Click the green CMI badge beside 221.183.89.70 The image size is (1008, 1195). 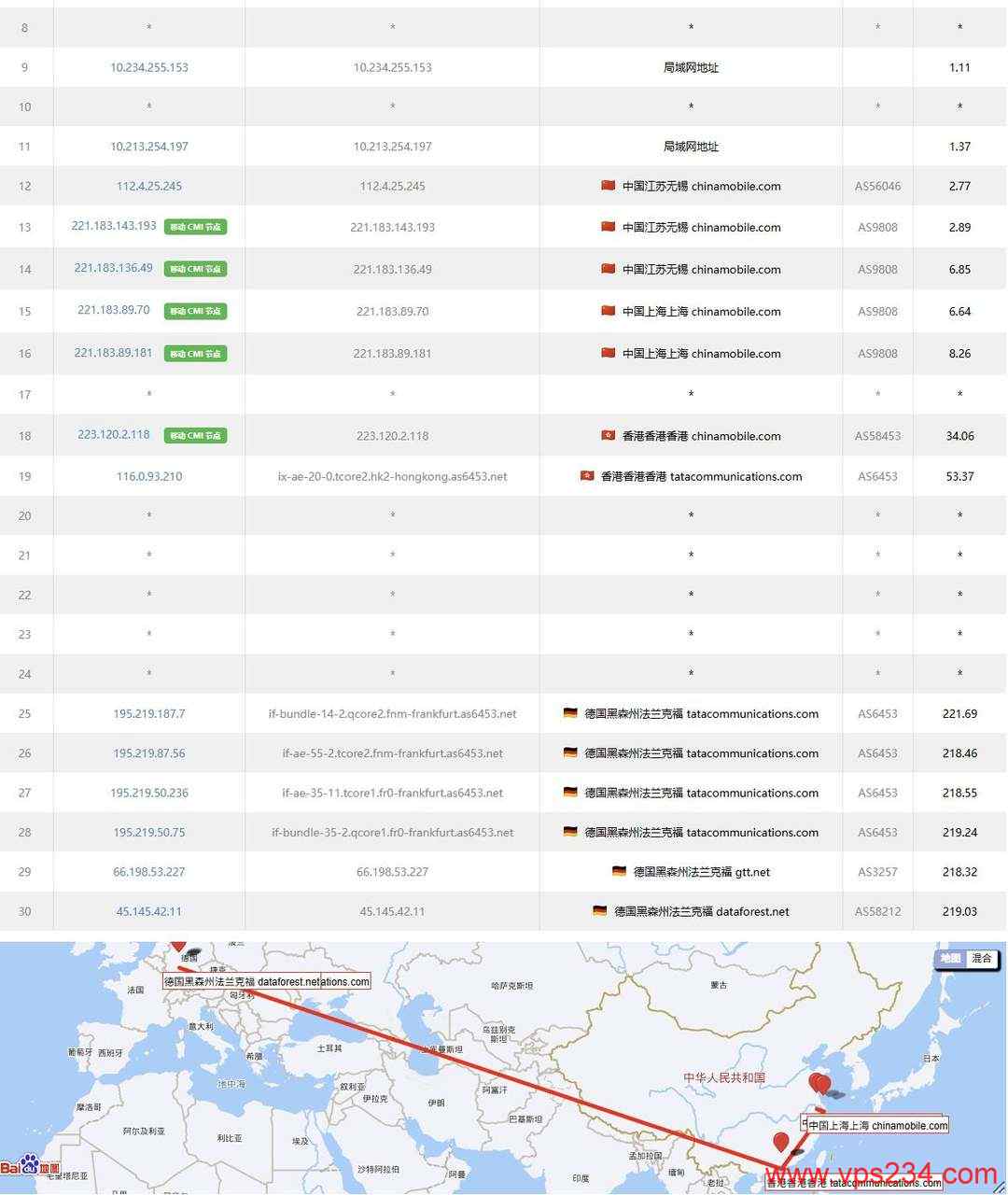coord(196,311)
